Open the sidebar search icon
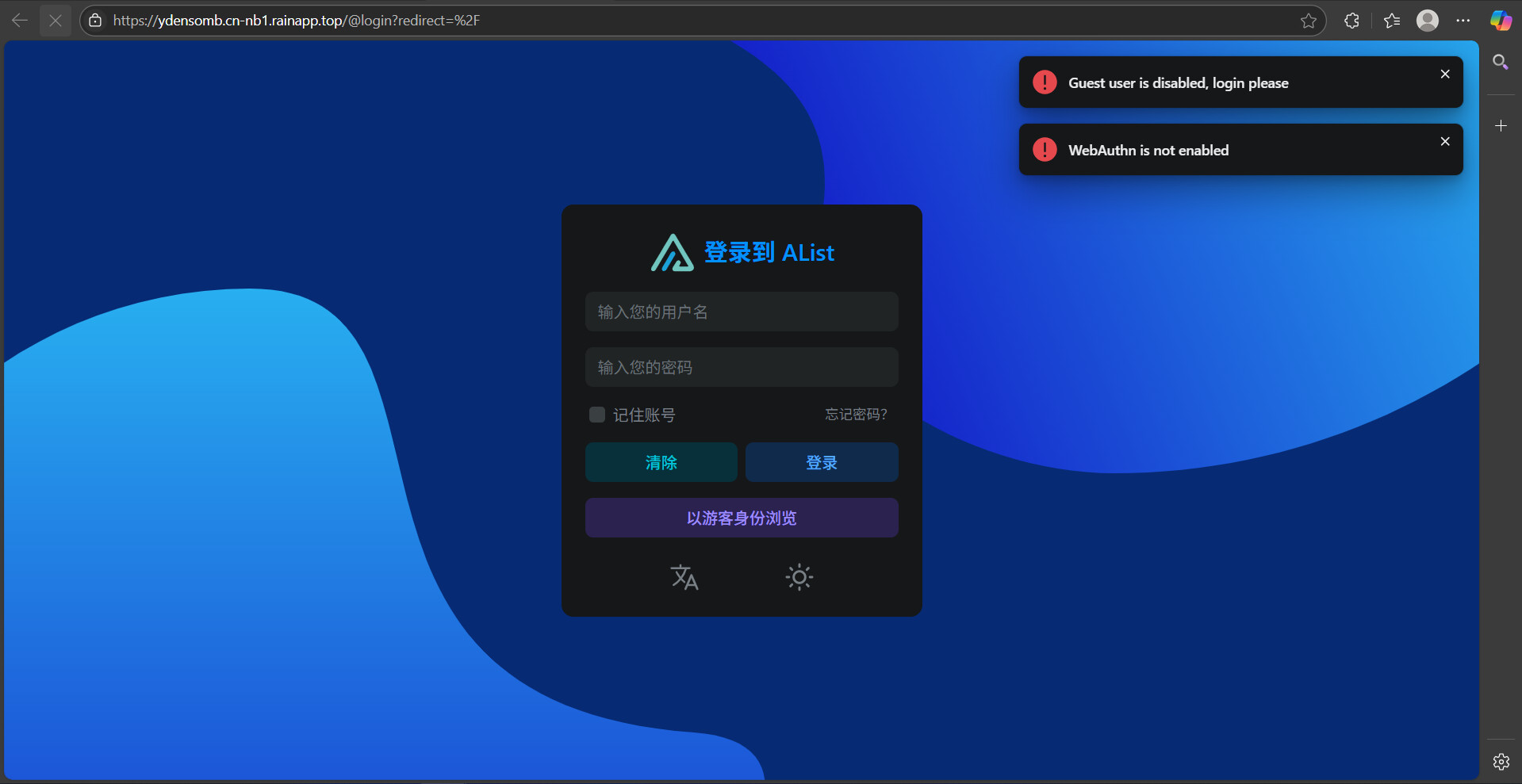 pyautogui.click(x=1501, y=62)
